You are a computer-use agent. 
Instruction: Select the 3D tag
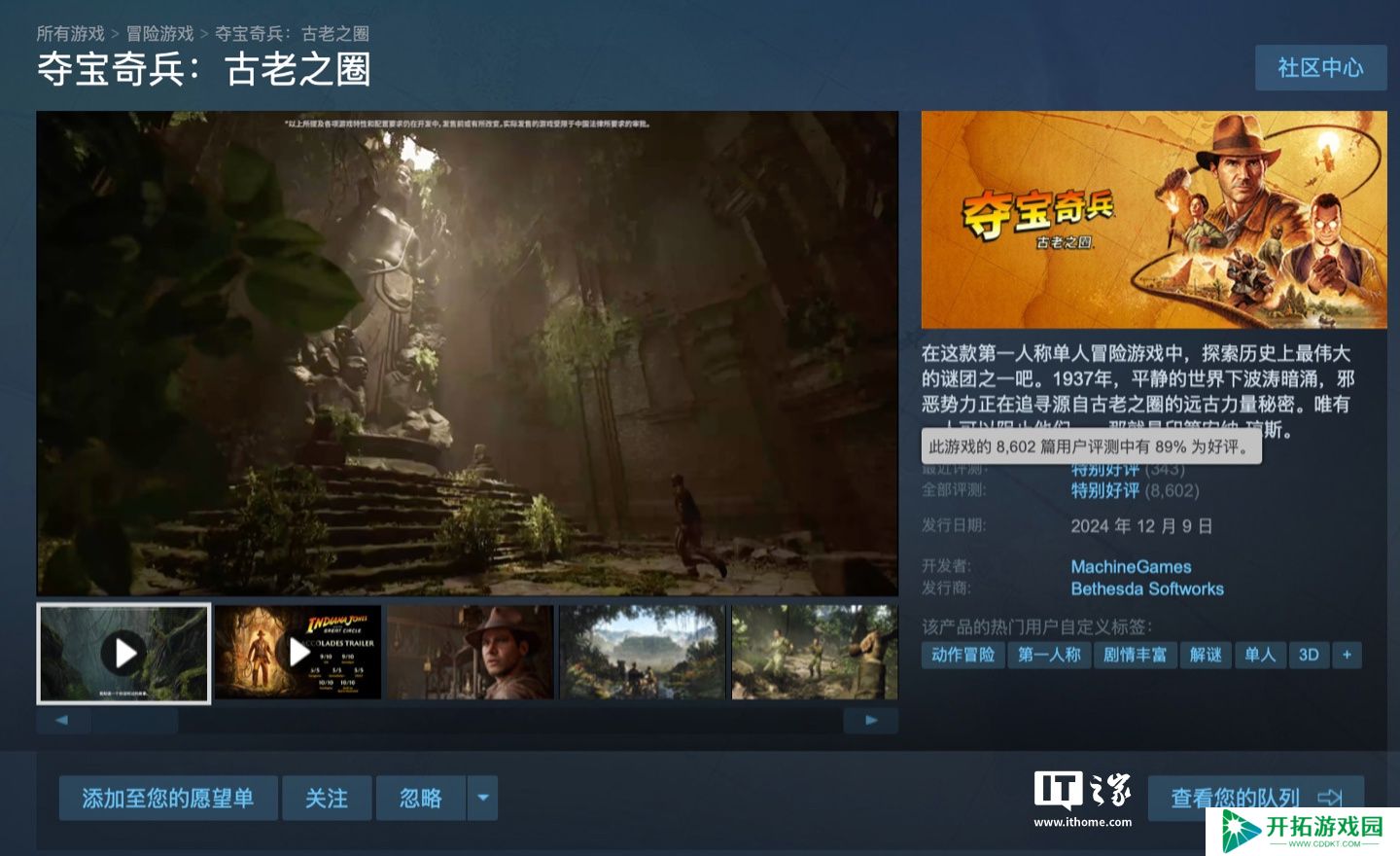point(1309,655)
